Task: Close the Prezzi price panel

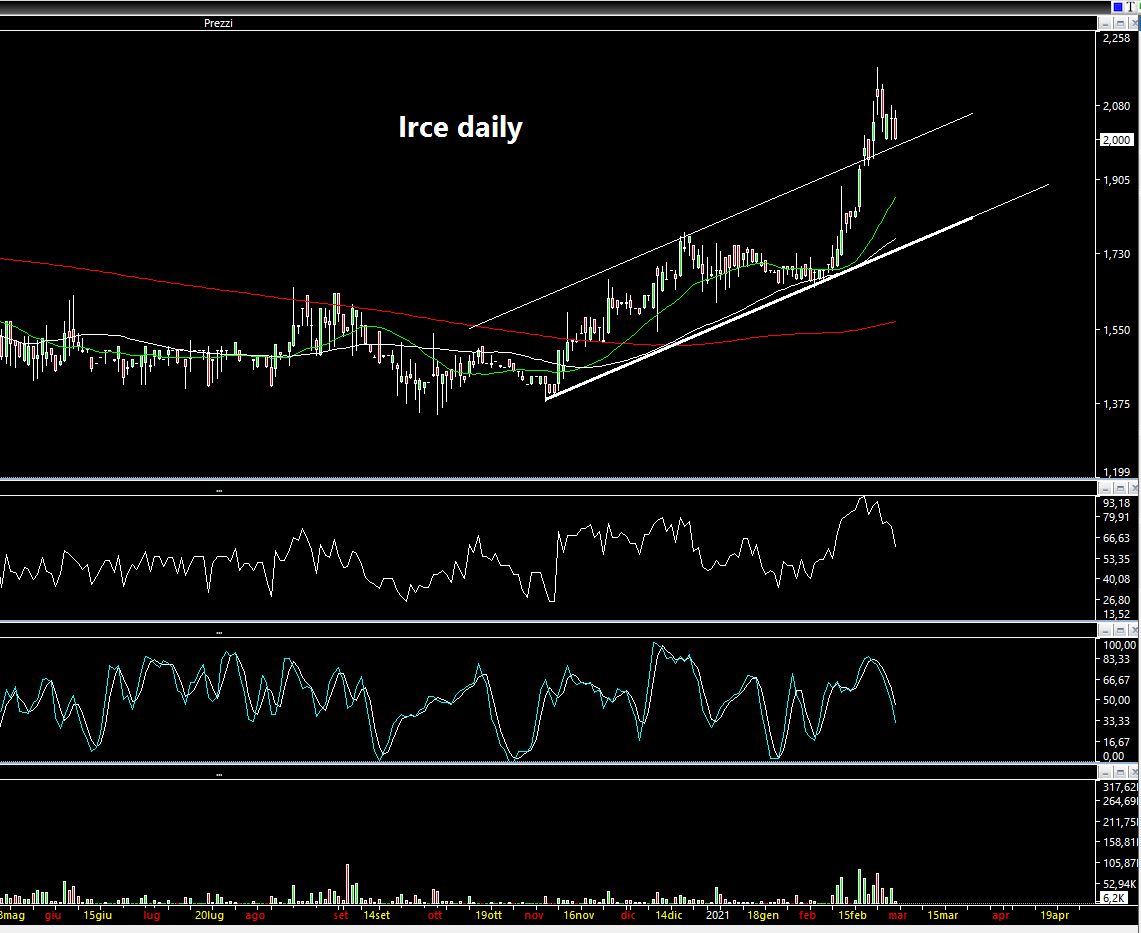Action: pos(1134,23)
